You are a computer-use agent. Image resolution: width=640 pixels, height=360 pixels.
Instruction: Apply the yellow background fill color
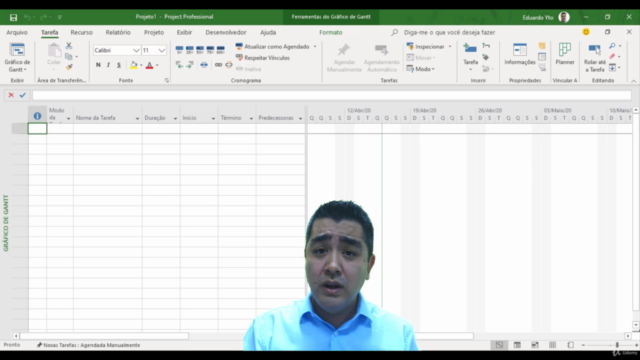click(x=133, y=65)
